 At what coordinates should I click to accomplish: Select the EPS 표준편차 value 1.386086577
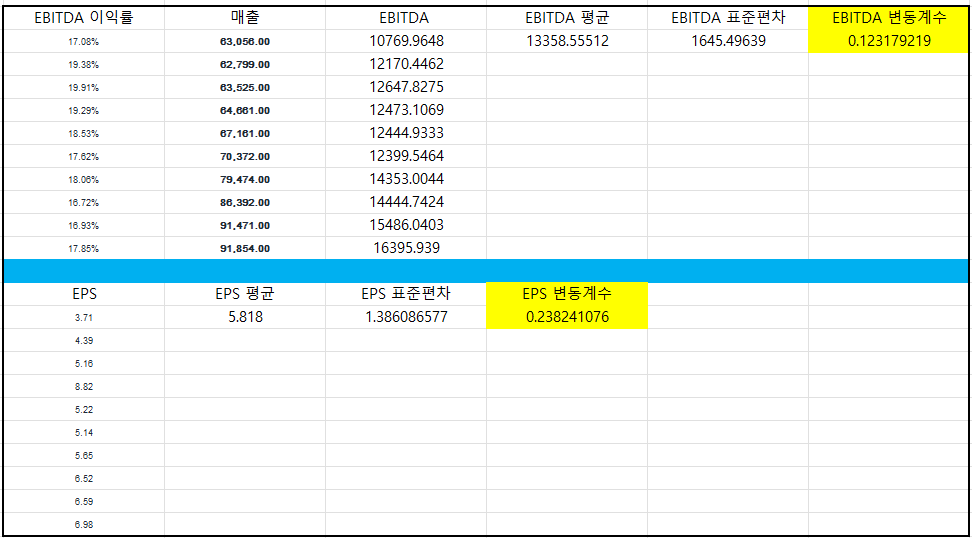pos(406,317)
